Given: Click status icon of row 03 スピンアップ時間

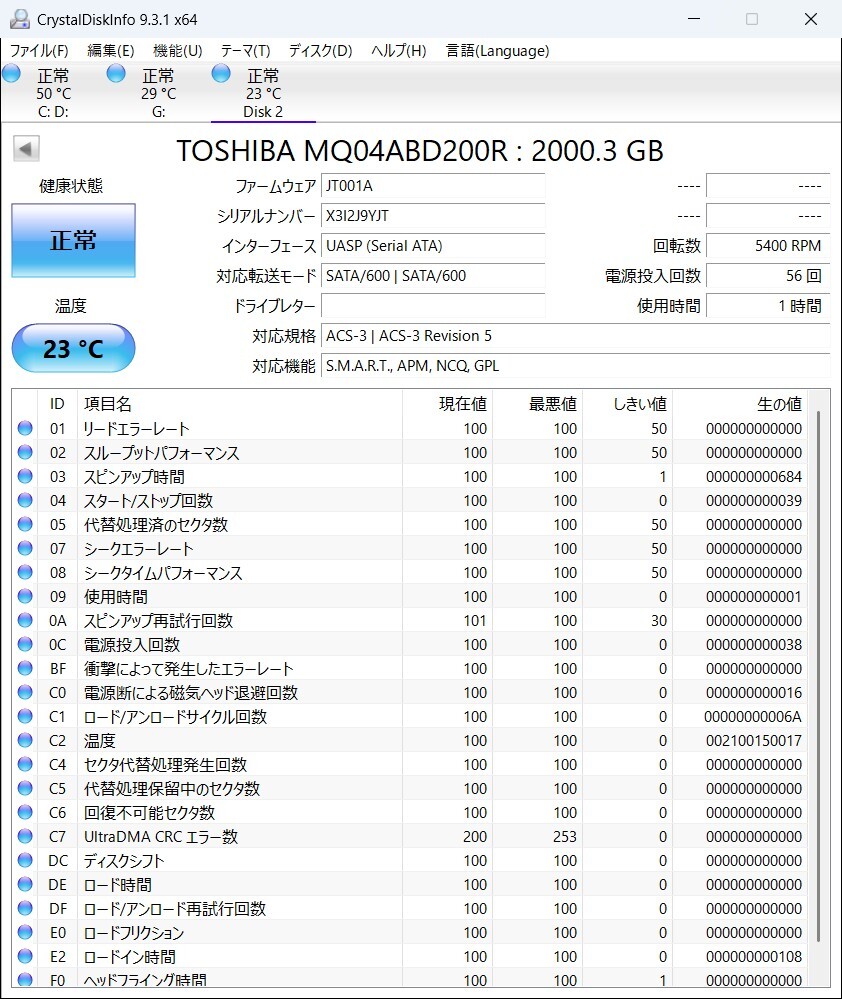Looking at the screenshot, I should coord(25,476).
